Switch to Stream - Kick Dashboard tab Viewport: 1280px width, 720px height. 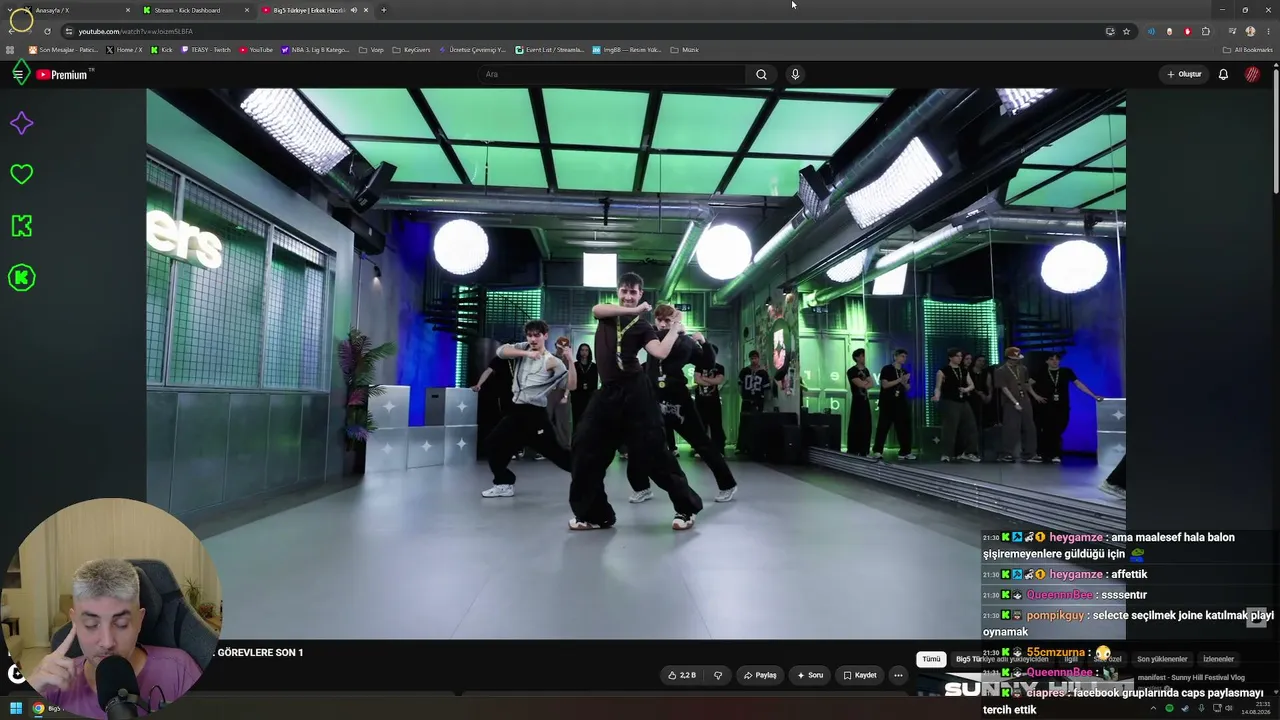[x=190, y=10]
